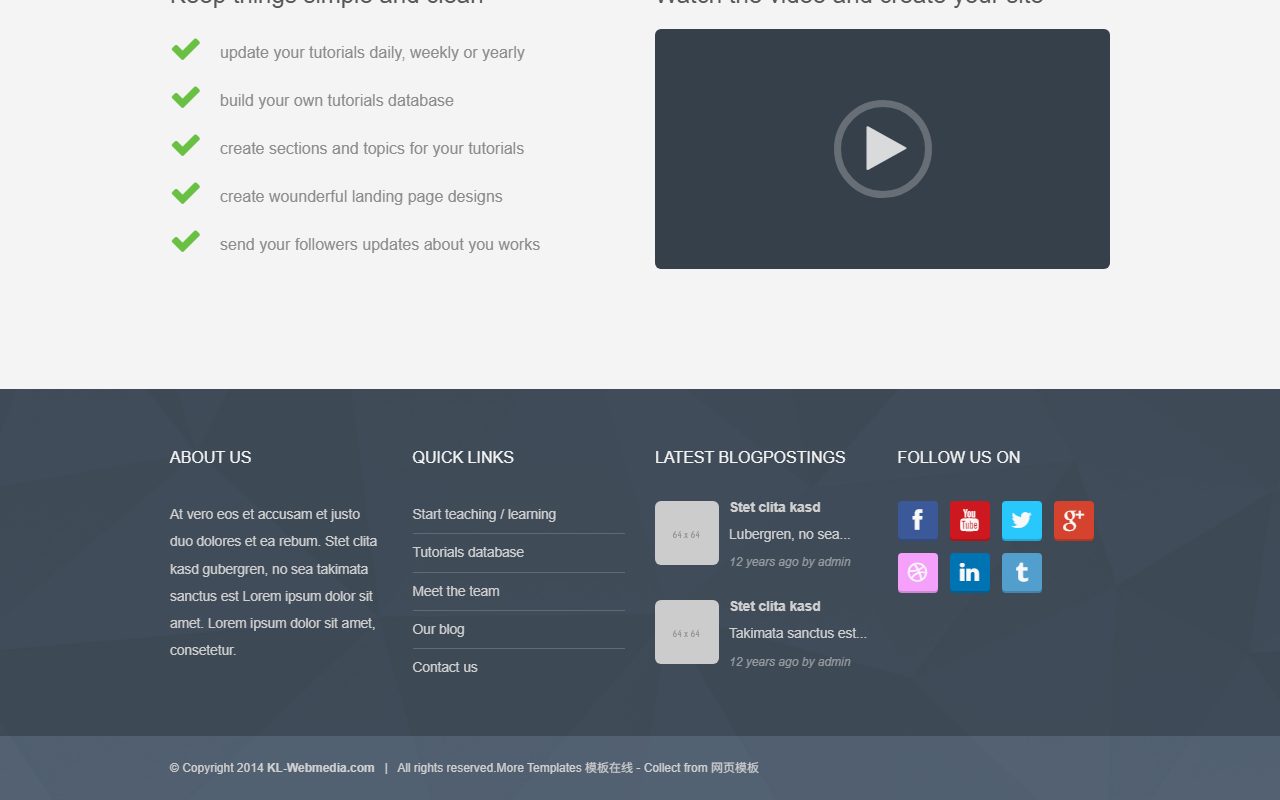The width and height of the screenshot is (1280, 800).
Task: Visit KL-Webmedia.com copyright link
Action: [x=321, y=768]
